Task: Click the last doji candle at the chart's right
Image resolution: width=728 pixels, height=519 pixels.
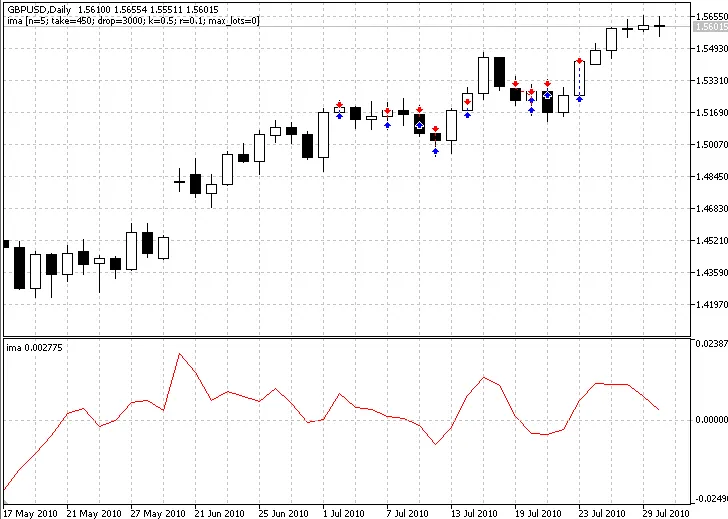Action: 660,26
